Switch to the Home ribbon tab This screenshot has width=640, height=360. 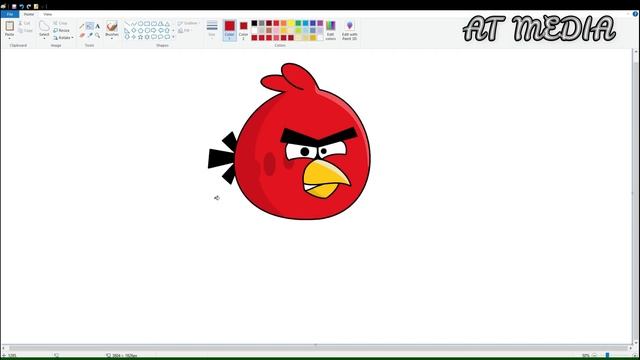pyautogui.click(x=29, y=14)
